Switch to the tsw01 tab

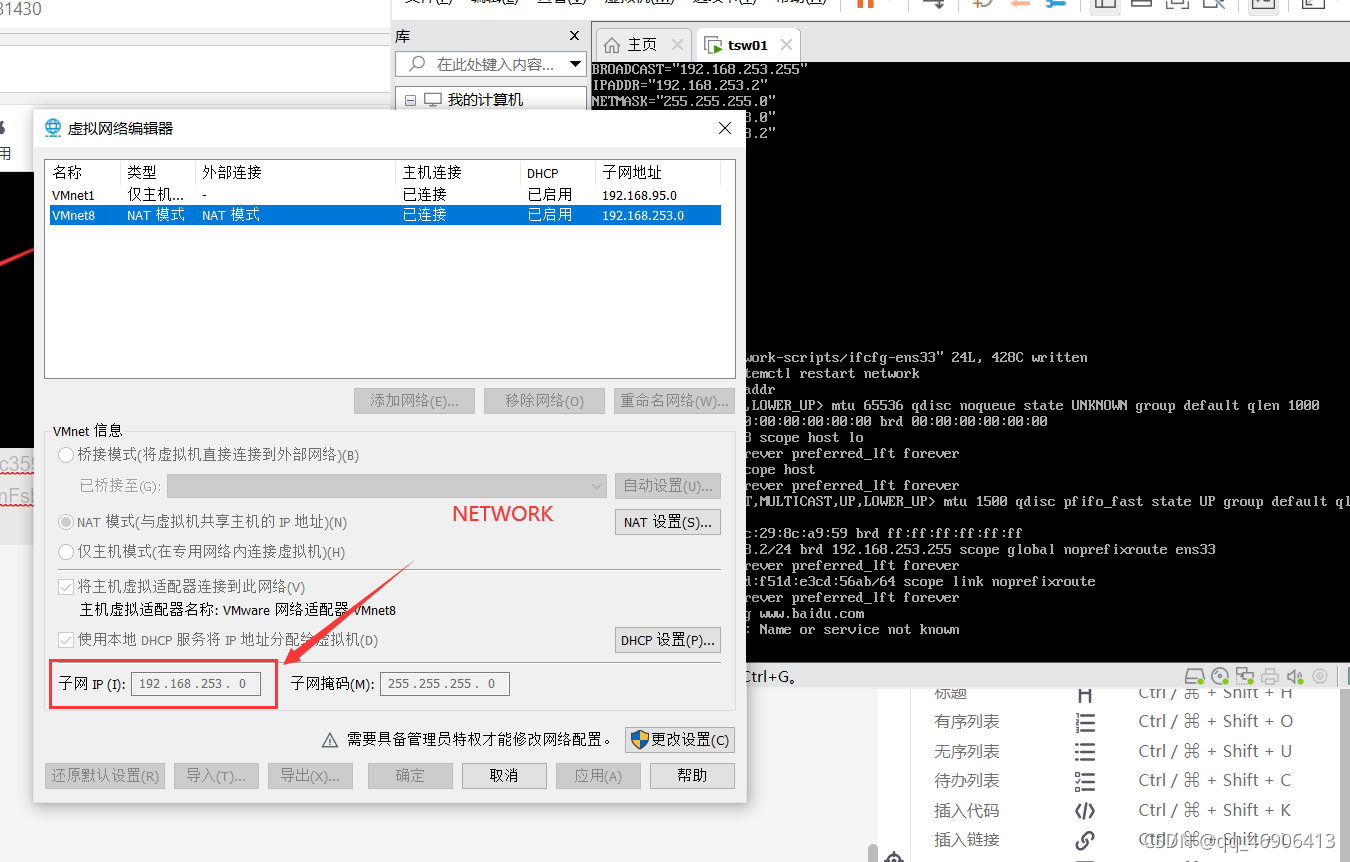[x=747, y=45]
